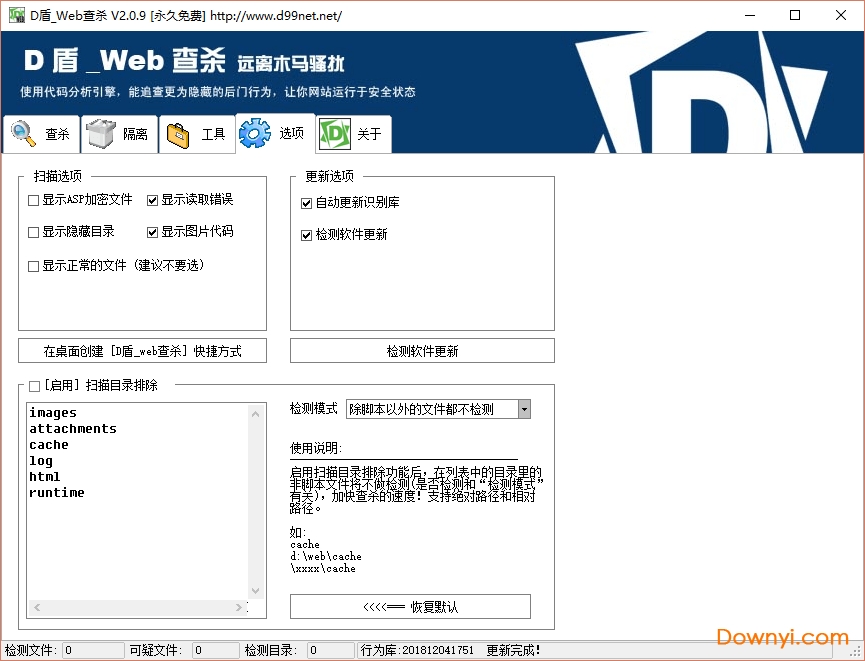Click the 检测软件更新 button
Screen dimensions: 865x661
[422, 350]
